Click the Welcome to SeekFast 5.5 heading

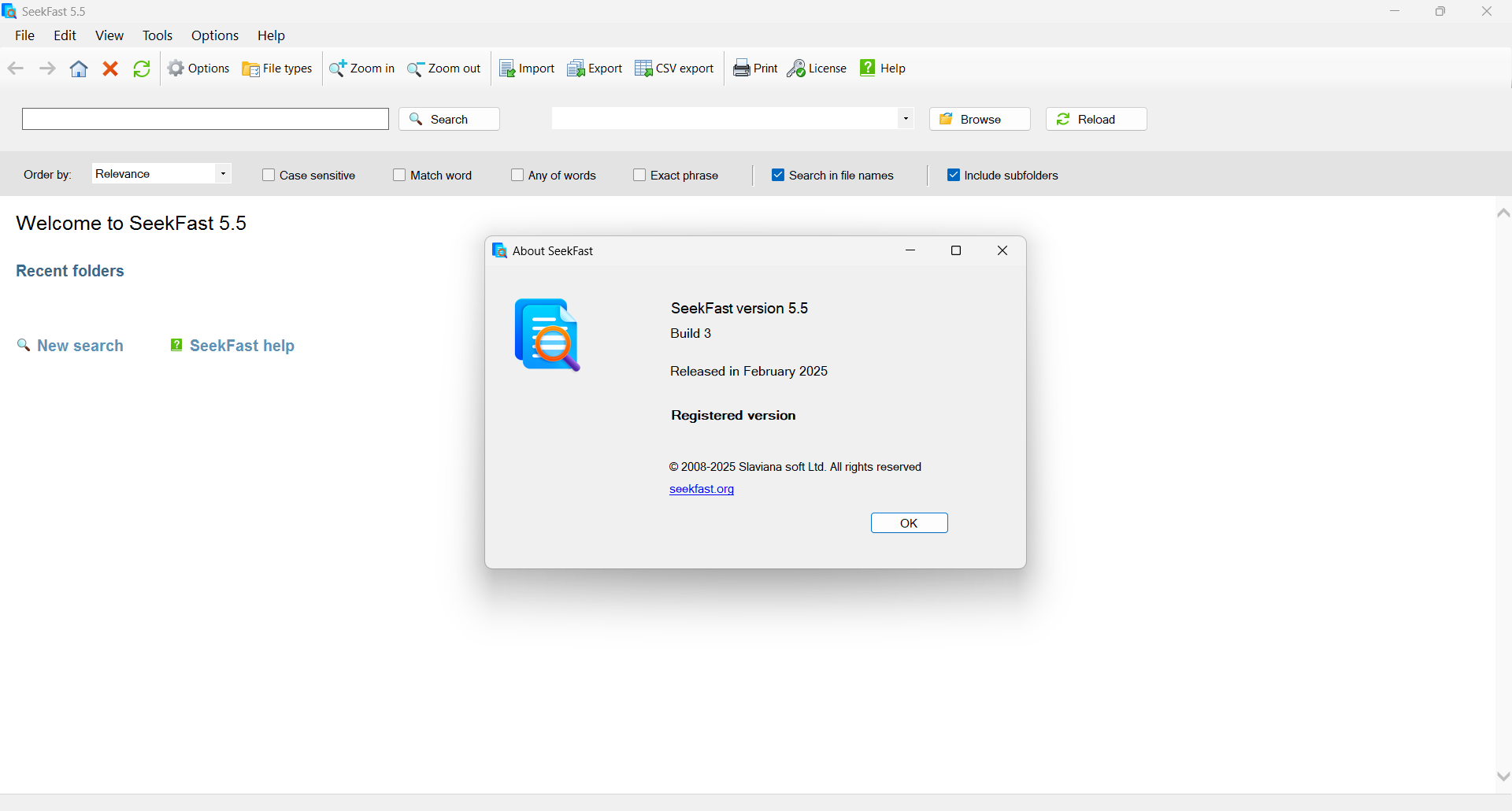coord(132,224)
